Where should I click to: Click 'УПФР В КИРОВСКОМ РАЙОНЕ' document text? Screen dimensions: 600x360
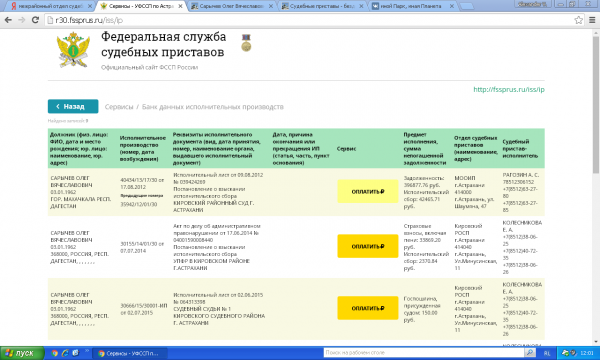click(x=211, y=264)
